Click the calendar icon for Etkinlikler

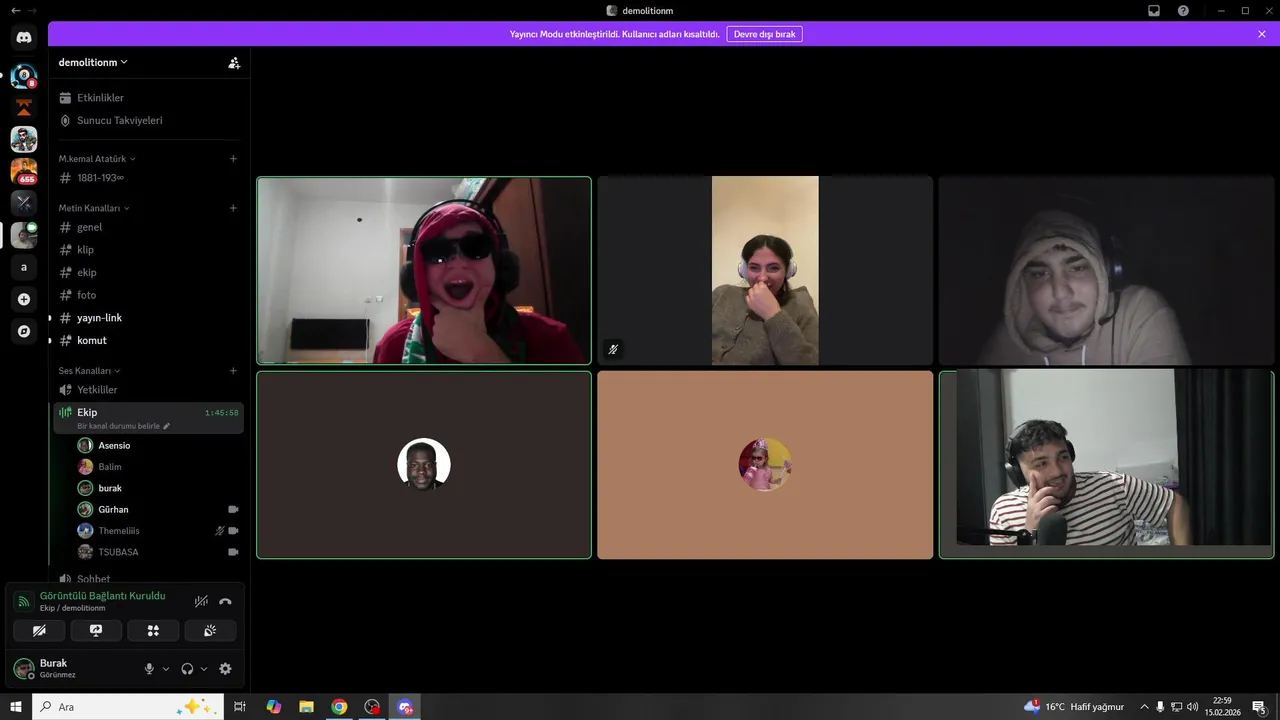(x=66, y=98)
